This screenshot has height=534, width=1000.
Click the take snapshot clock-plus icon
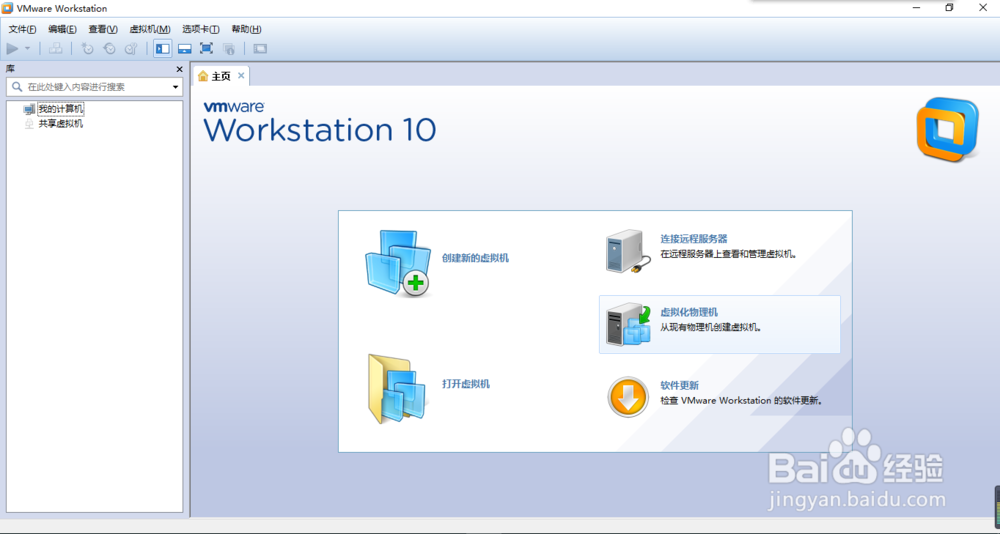pyautogui.click(x=87, y=48)
